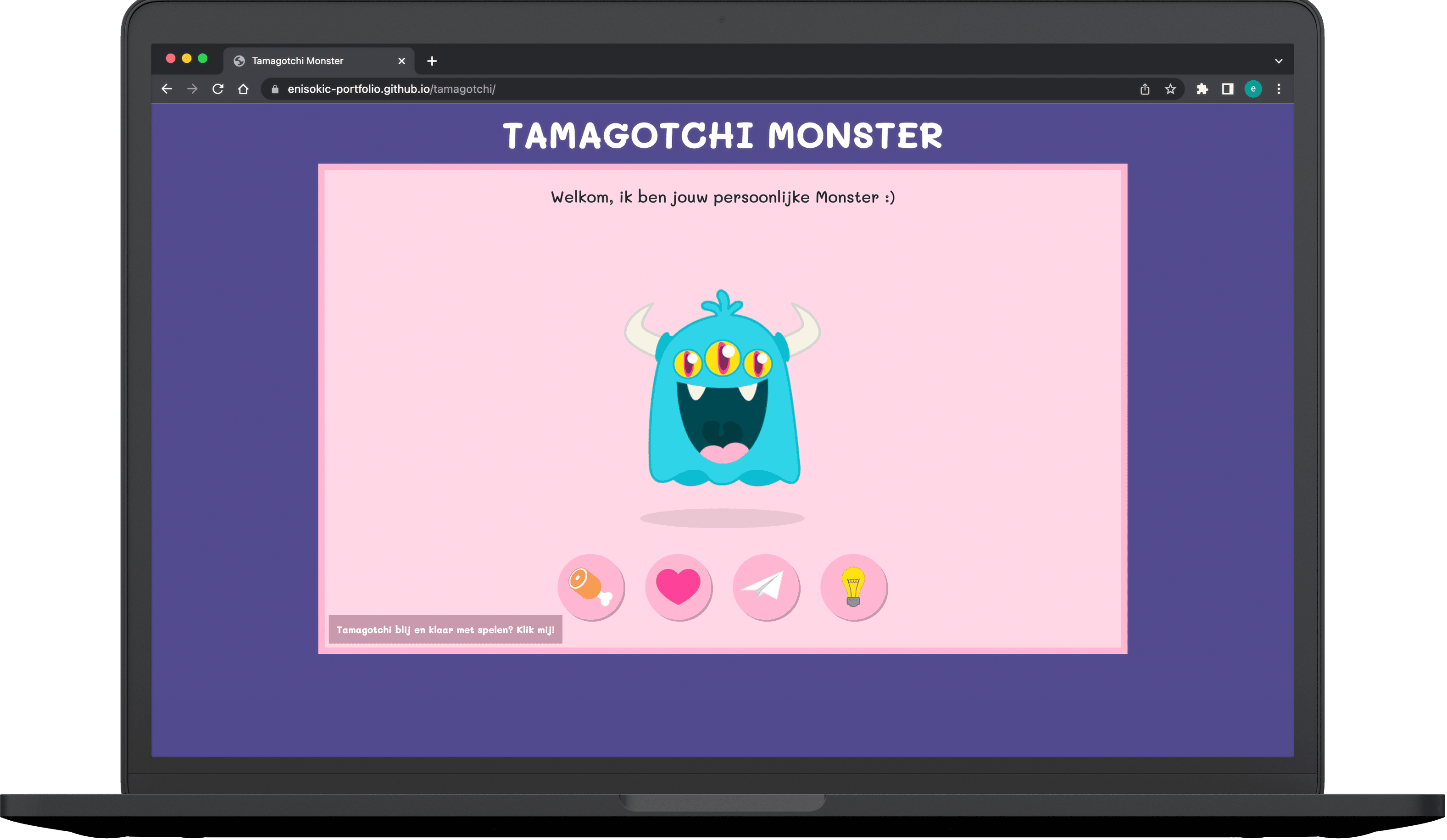
Task: Reload the Tamagotchi page
Action: pos(217,89)
